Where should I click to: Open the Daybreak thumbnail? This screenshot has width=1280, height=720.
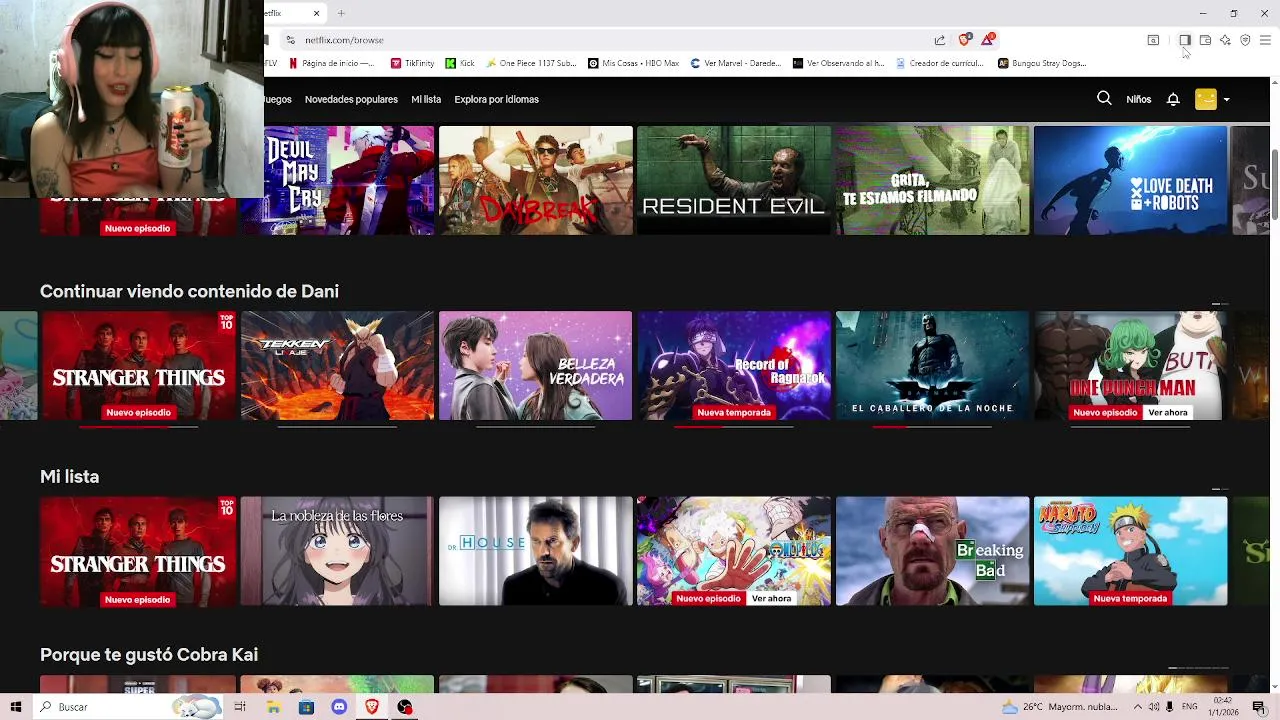point(535,180)
